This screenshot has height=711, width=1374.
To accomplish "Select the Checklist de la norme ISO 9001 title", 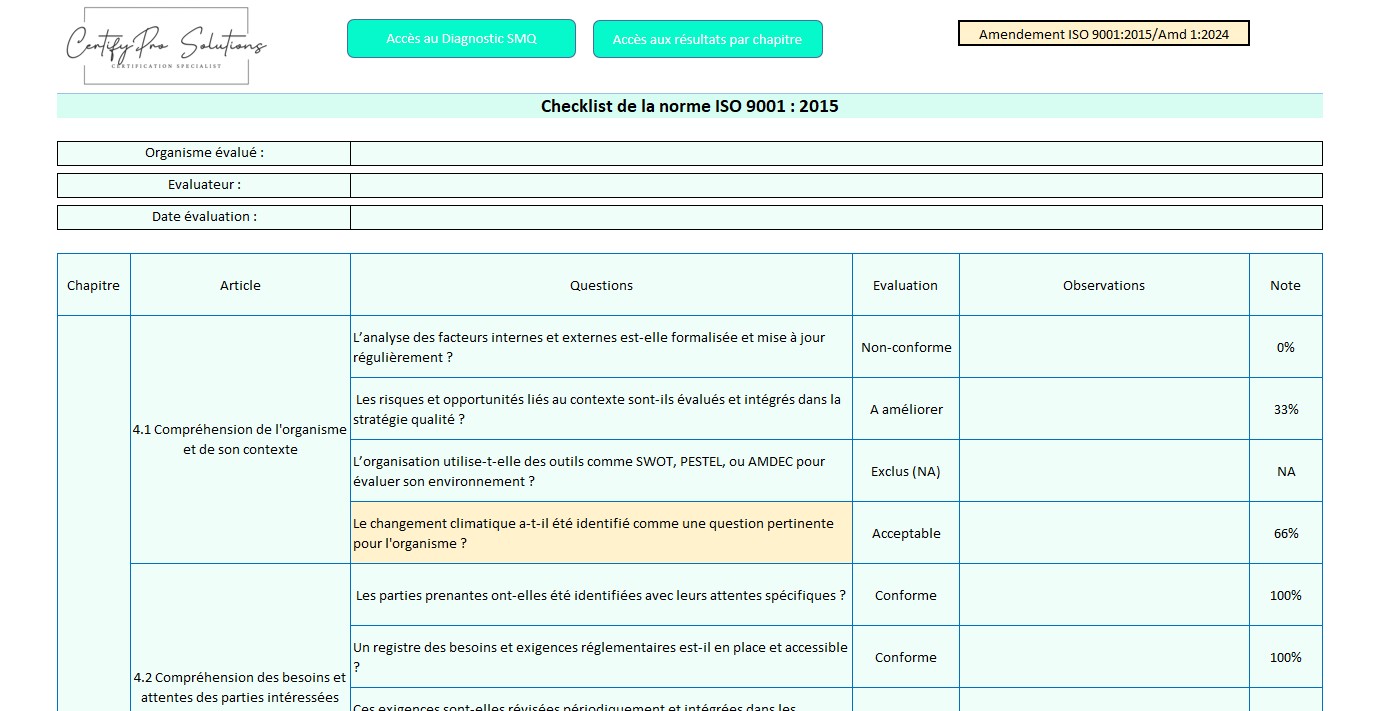I will (x=690, y=106).
